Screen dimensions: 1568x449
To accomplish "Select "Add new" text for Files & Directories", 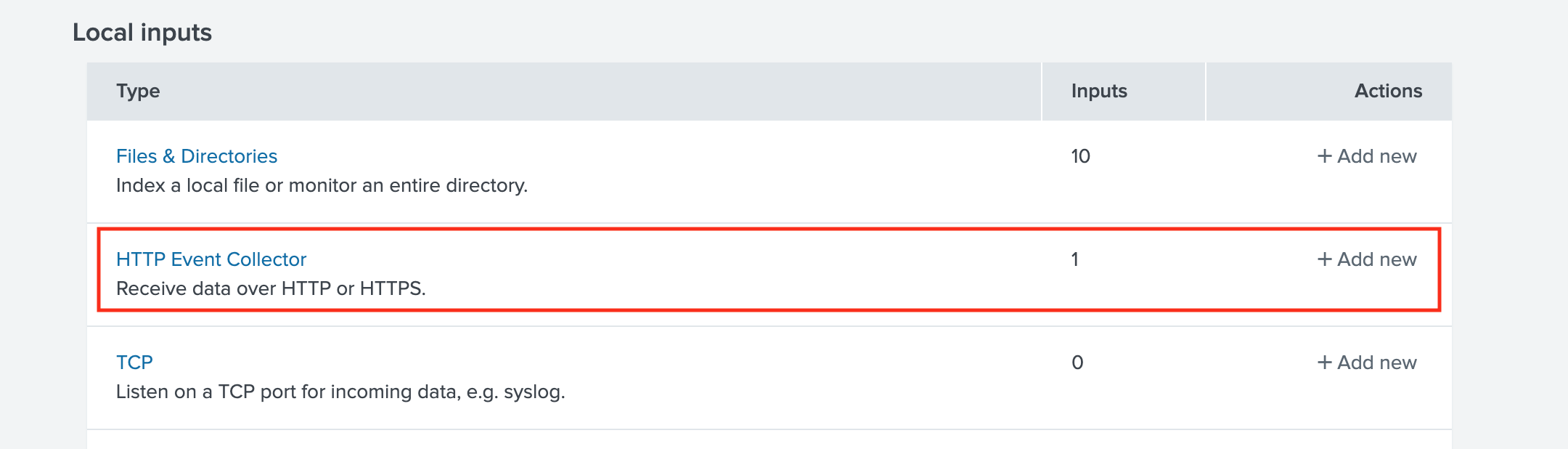I will pyautogui.click(x=1376, y=156).
